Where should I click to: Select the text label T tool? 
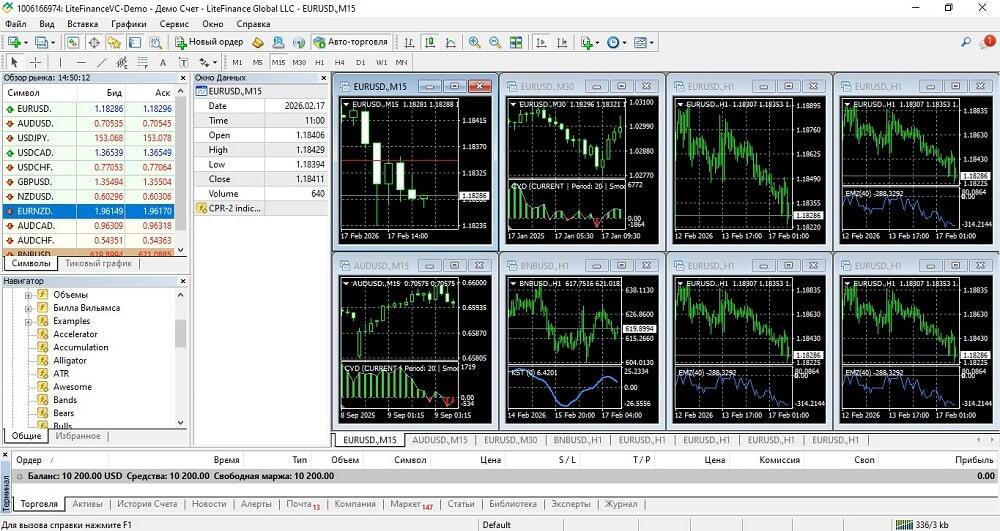[x=183, y=62]
